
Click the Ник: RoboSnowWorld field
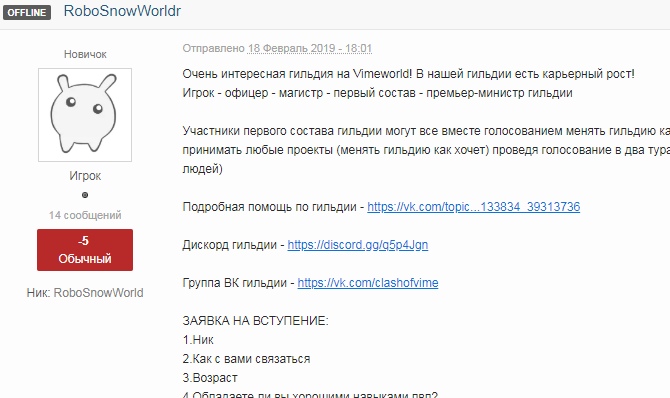point(85,293)
